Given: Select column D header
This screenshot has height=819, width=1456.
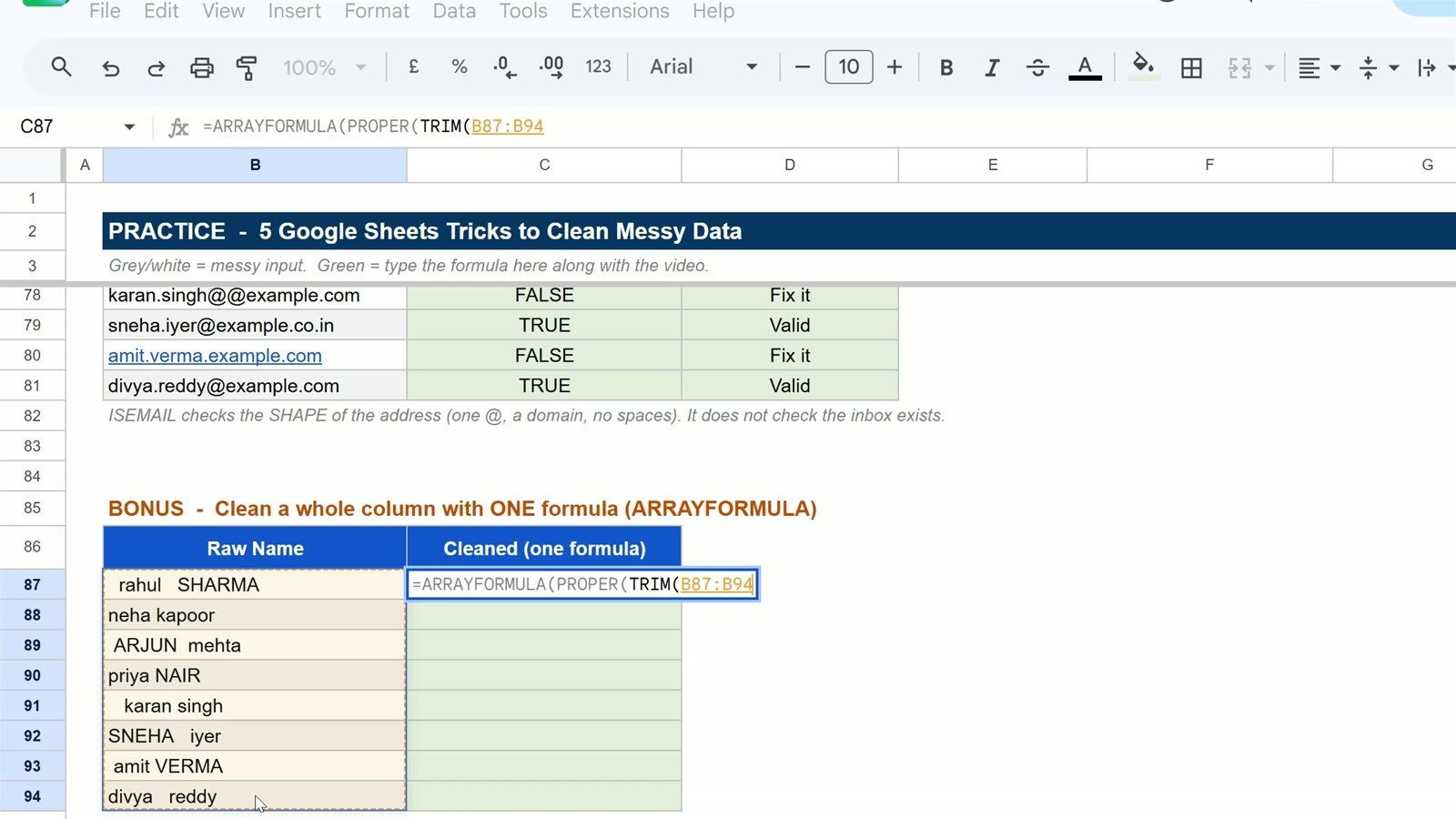Looking at the screenshot, I should pyautogui.click(x=790, y=165).
